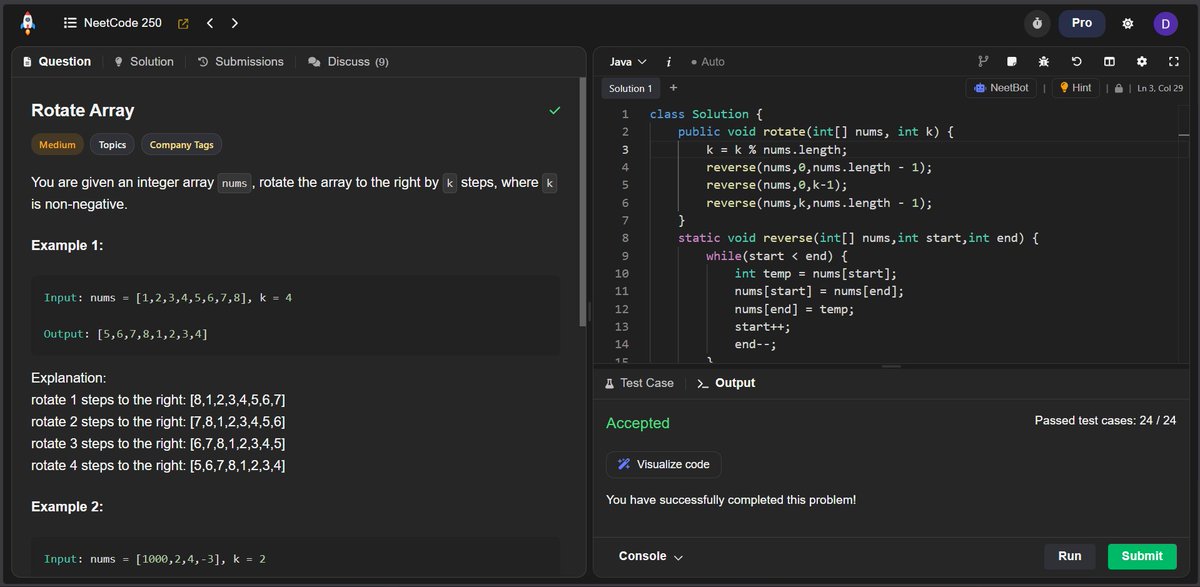Open the Java language dropdown
The width and height of the screenshot is (1200, 587).
click(628, 62)
